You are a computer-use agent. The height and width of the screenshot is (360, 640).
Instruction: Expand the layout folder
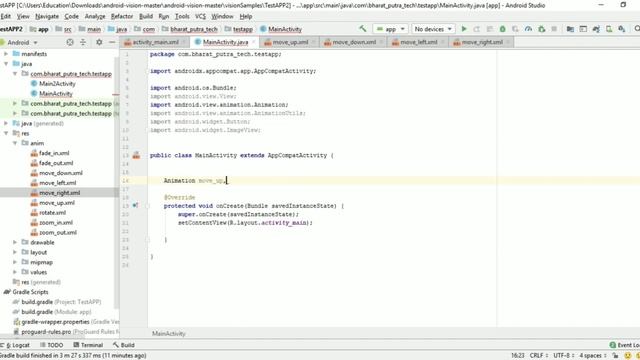(15, 252)
